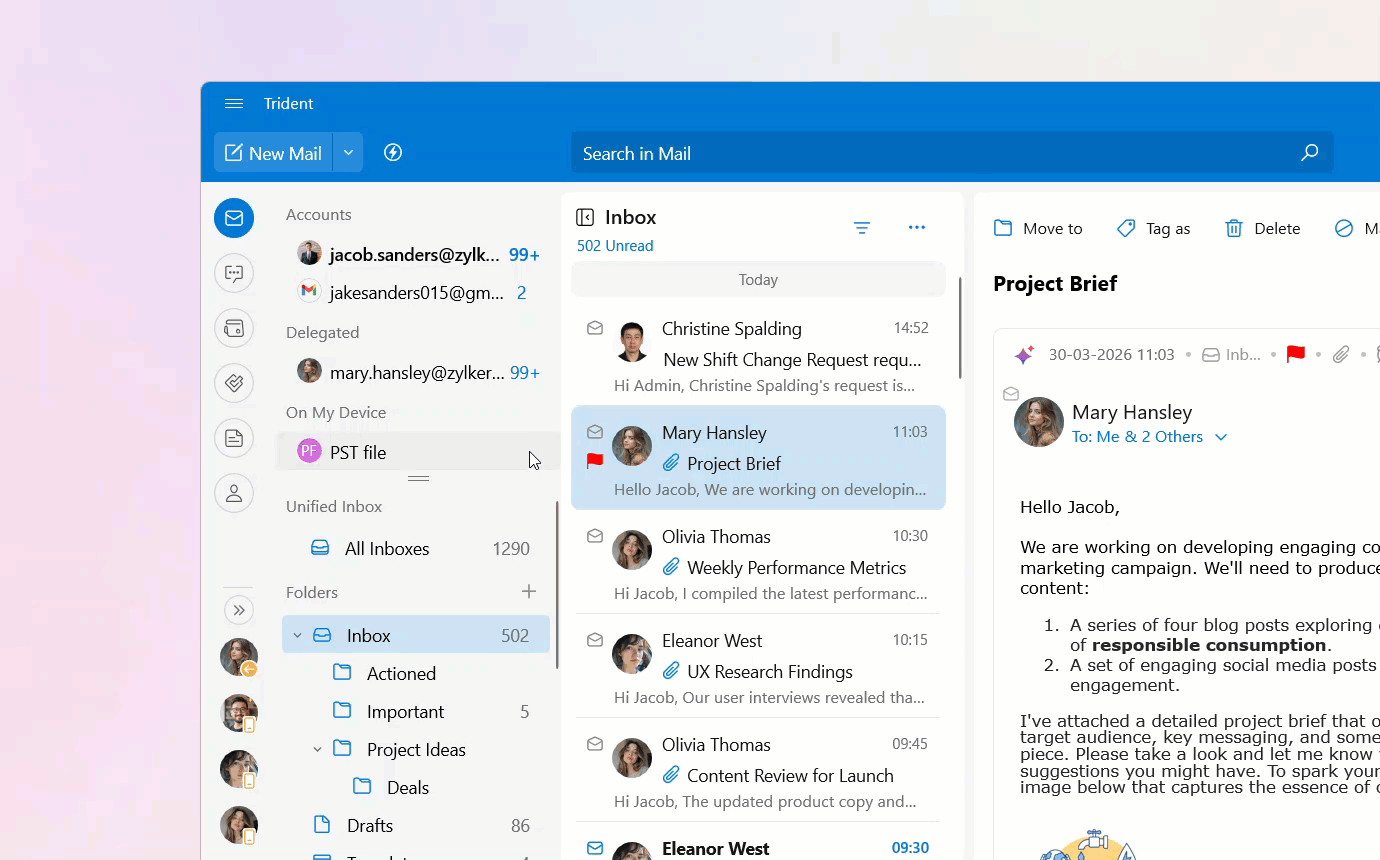Compose with the New Mail button
Screen dimensions: 1380x860
(273, 152)
